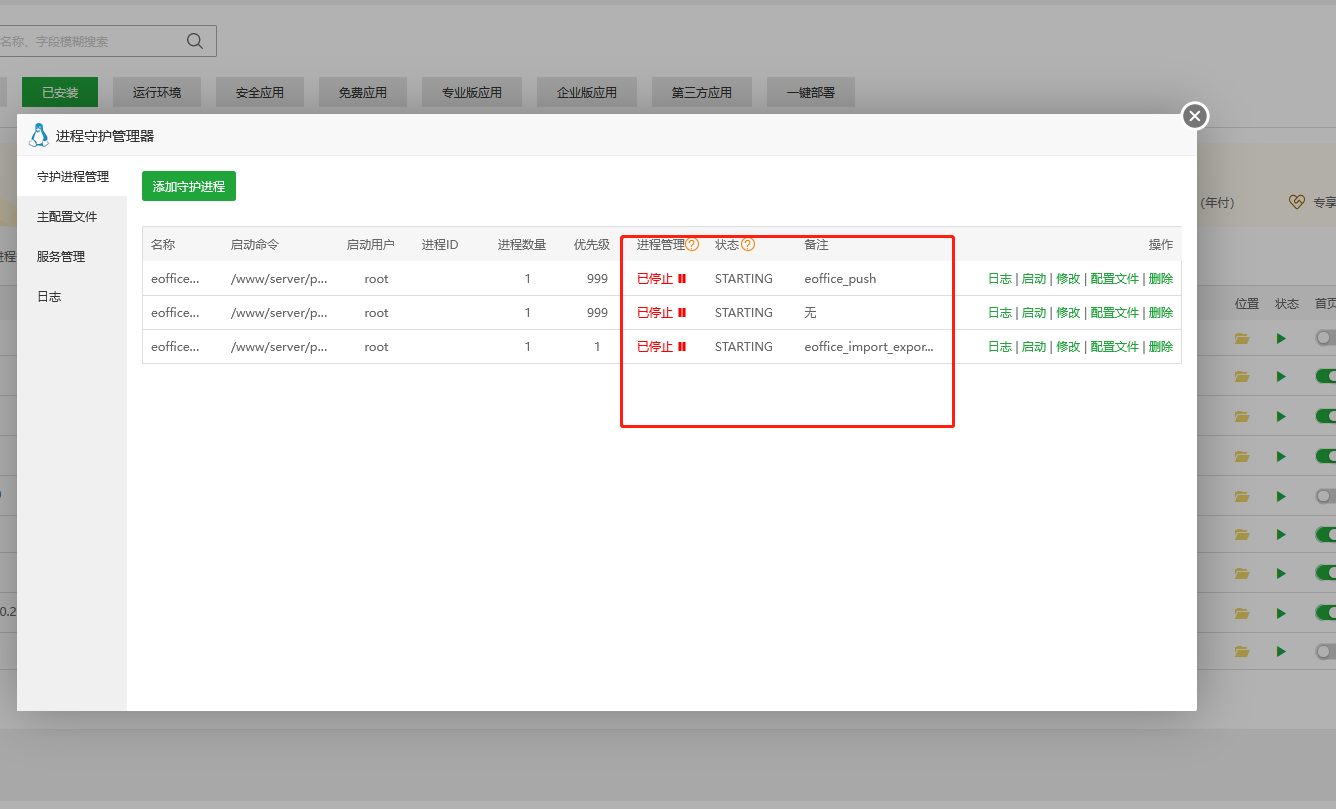This screenshot has height=809, width=1336.
Task: Select 守护进程管理 in dialog sidebar
Action: click(72, 176)
